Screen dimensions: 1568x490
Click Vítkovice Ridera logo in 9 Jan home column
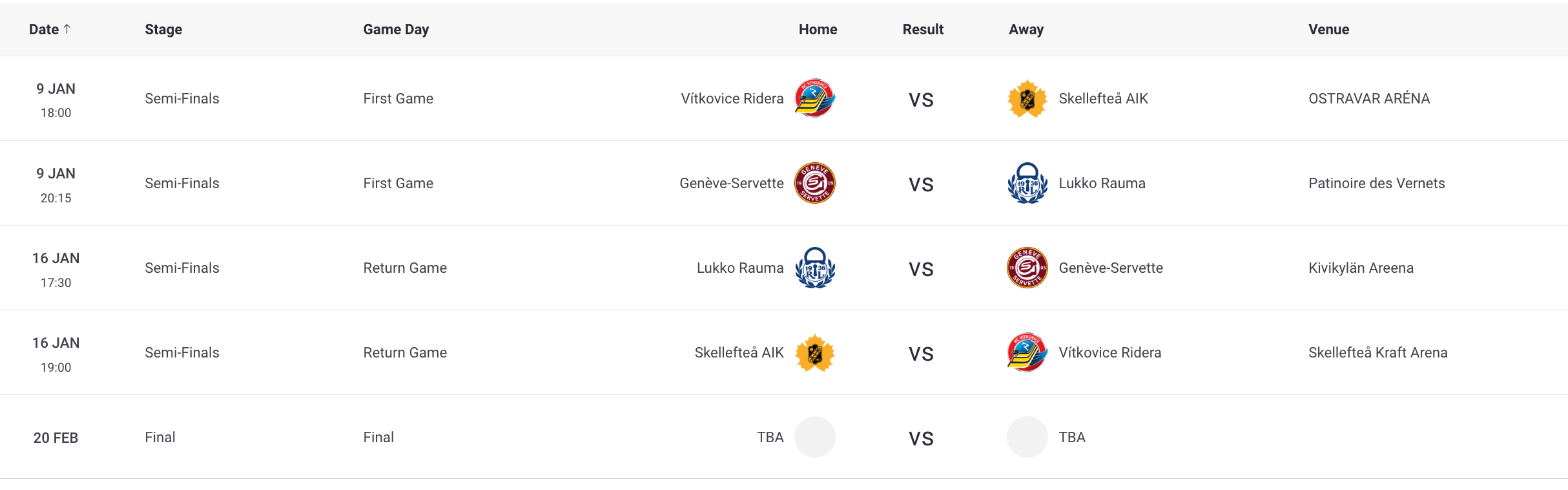click(815, 98)
